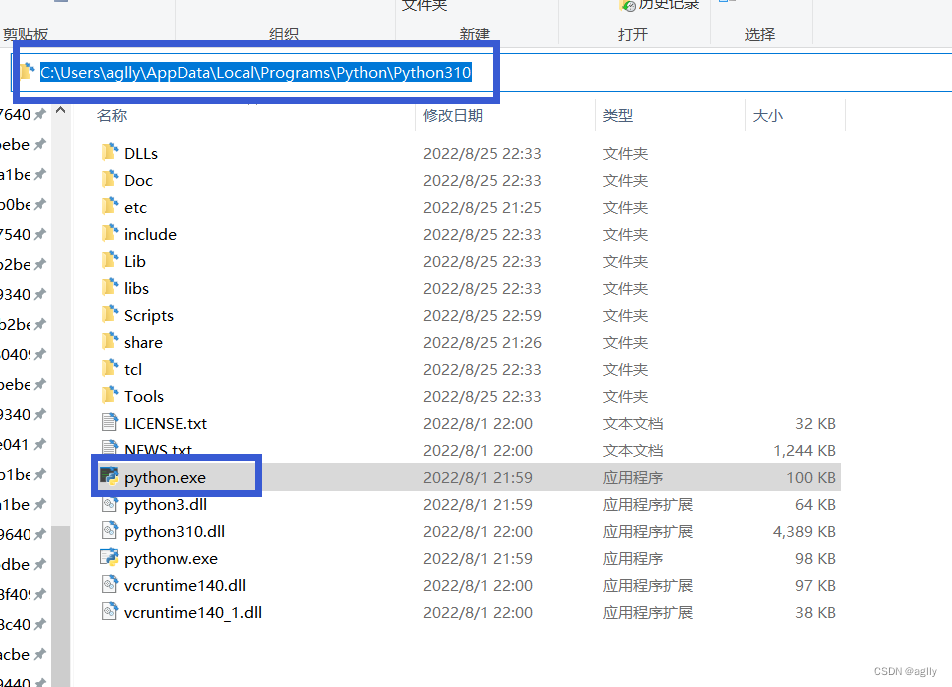Click the 选择 ribbon group label

[x=760, y=35]
